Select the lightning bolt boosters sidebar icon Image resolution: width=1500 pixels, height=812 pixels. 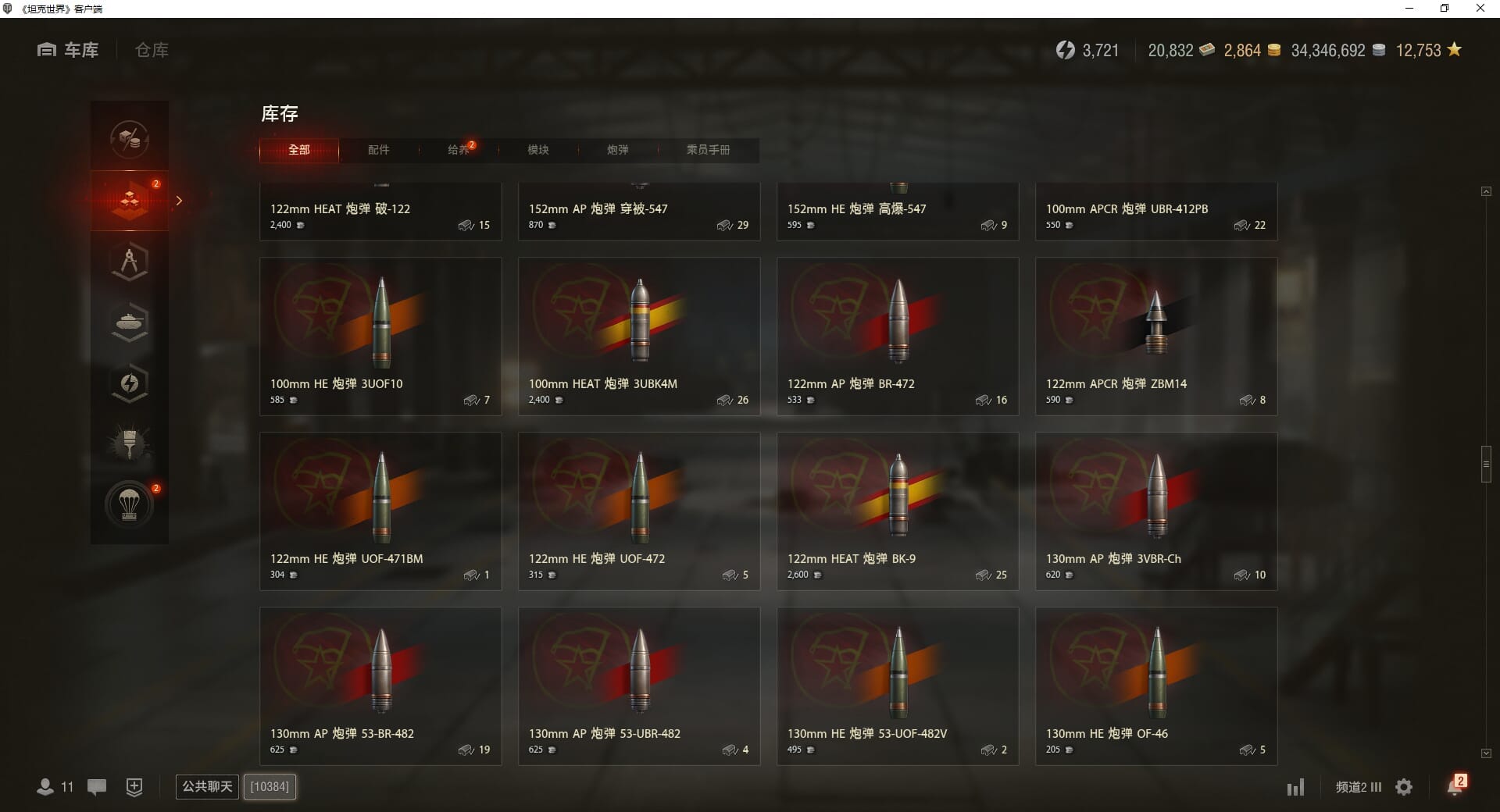tap(130, 383)
